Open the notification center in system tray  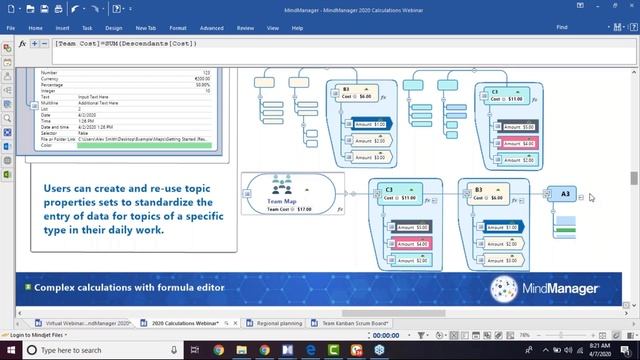625,350
